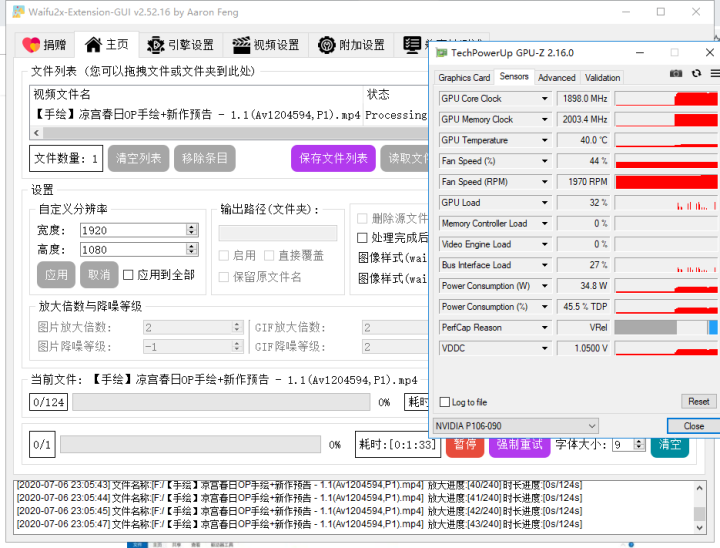Viewport: 720px width, 548px height.
Task: Open the 捐赠 donate tab
Action: click(x=44, y=45)
